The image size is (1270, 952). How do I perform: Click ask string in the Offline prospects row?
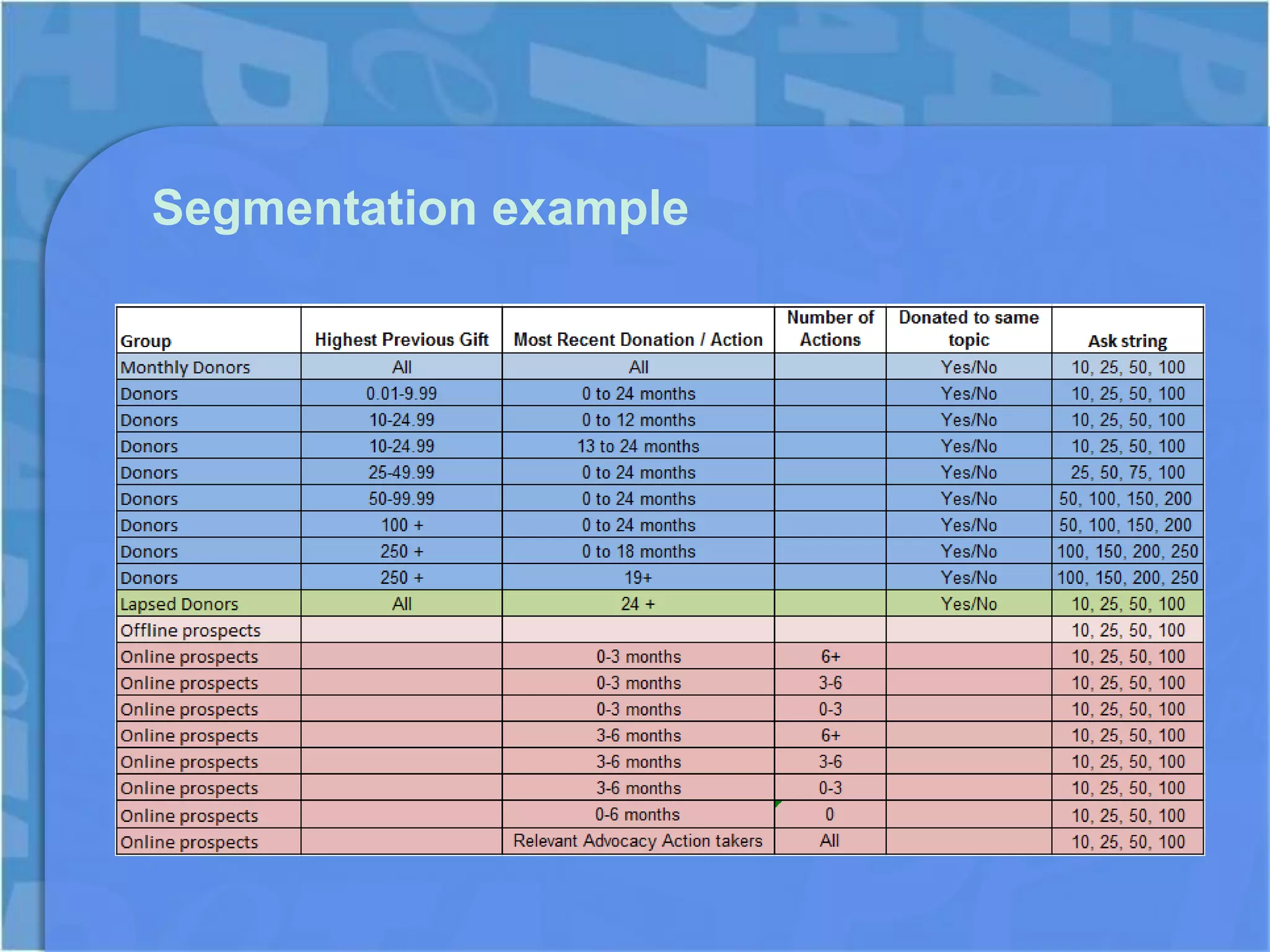tap(1127, 630)
